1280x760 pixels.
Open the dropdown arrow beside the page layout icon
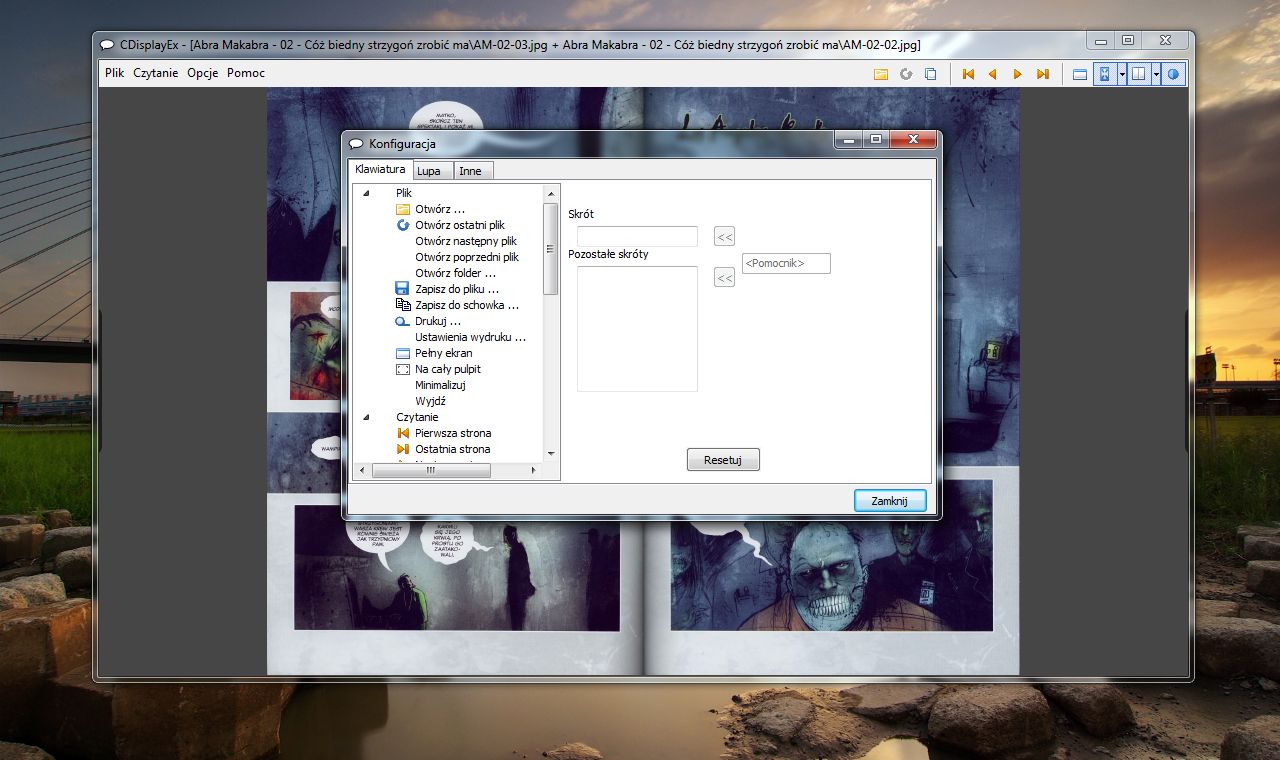coord(1156,74)
